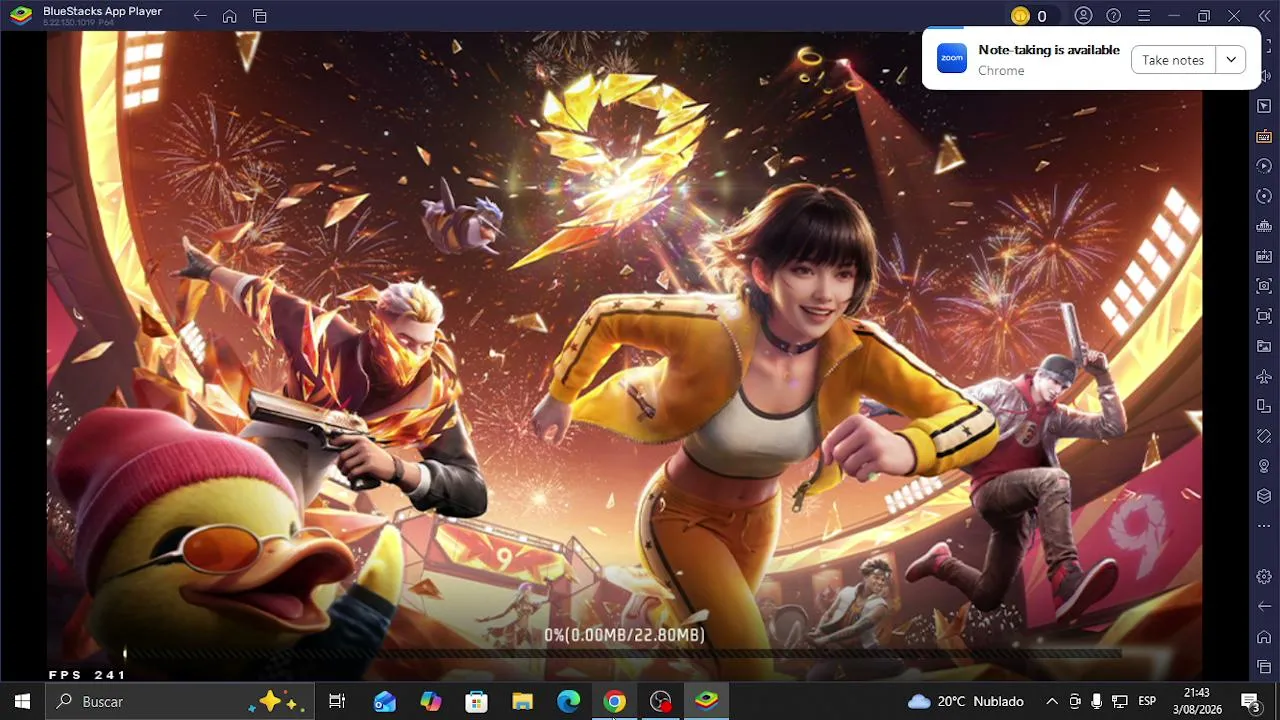Change the ESP input language
The height and width of the screenshot is (720, 1280).
tap(1147, 702)
